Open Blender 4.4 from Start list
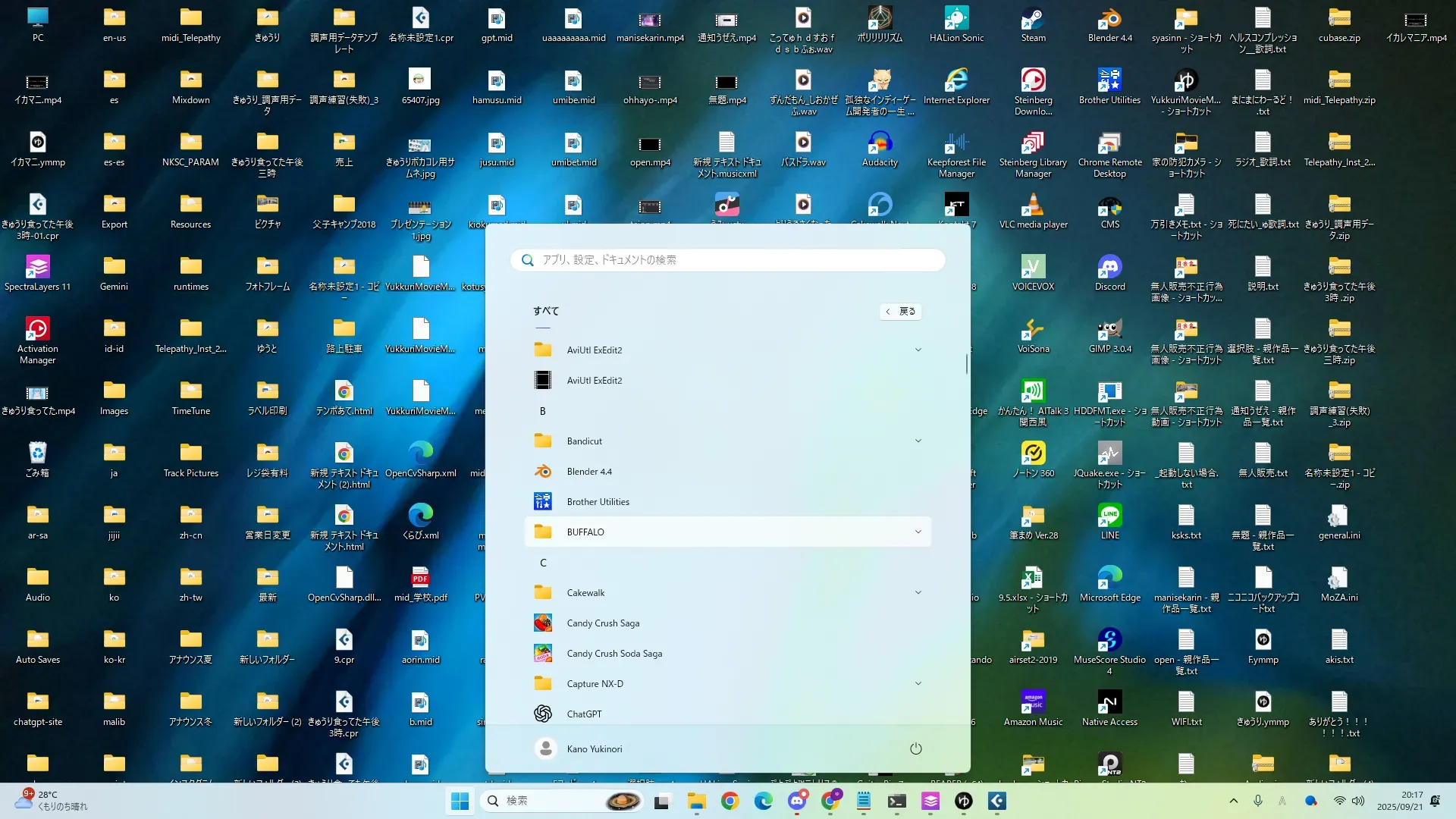The width and height of the screenshot is (1456, 819). (588, 472)
